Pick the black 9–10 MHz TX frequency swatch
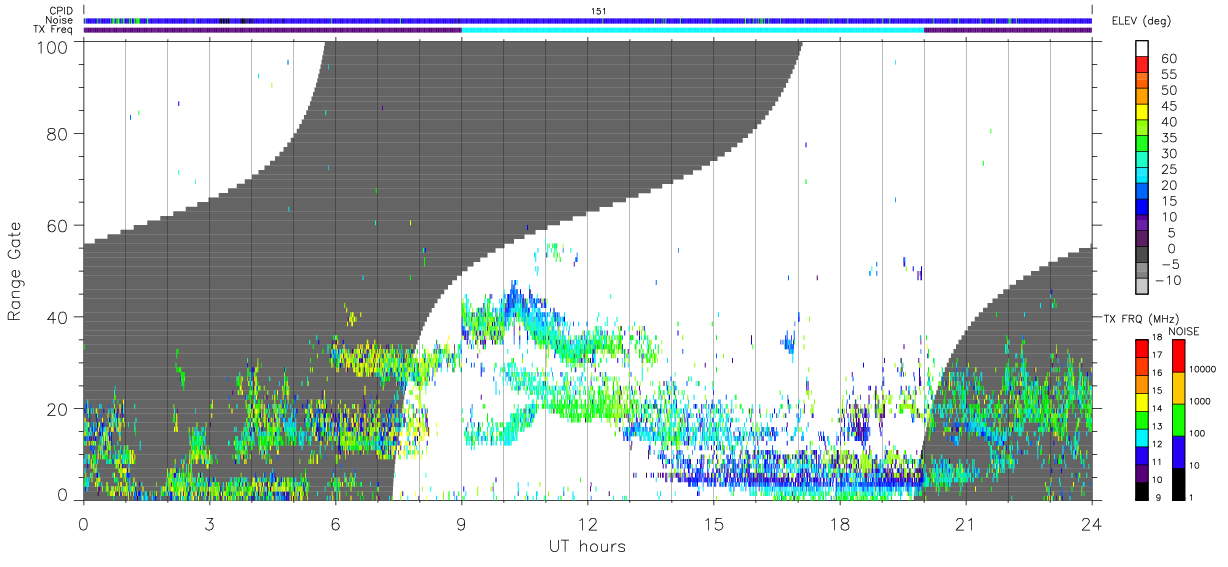 pos(1142,491)
